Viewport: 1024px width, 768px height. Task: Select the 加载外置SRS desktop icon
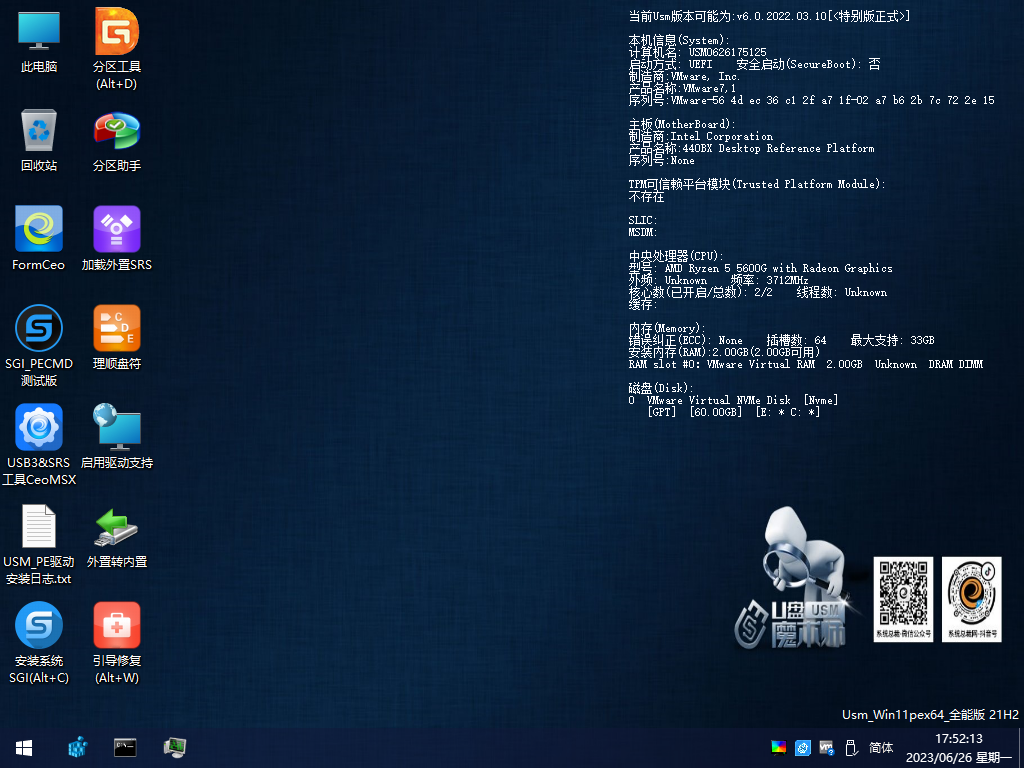pyautogui.click(x=117, y=238)
